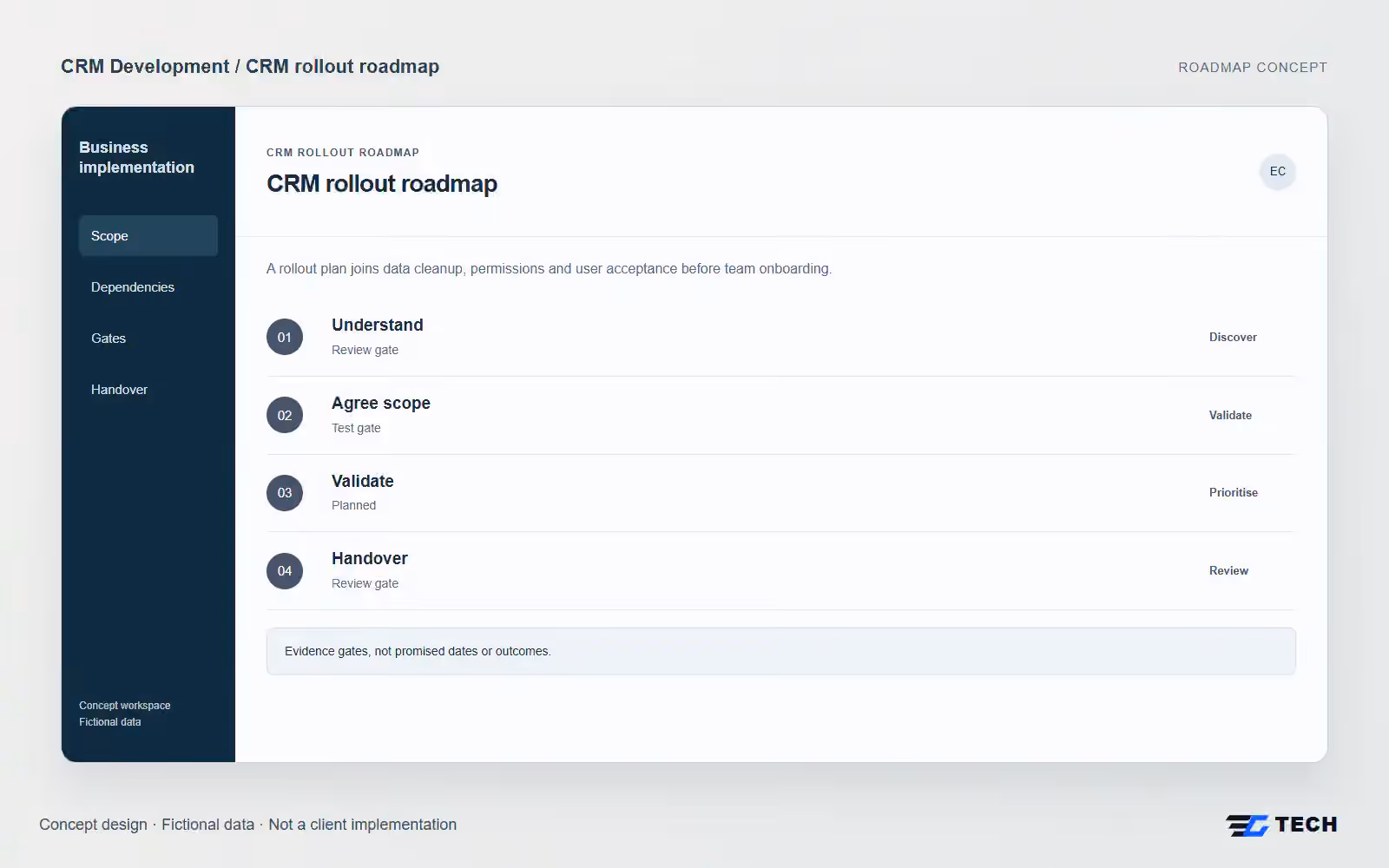Click 'Review gate' under Handover step
Screen dimensions: 1389x868
point(365,583)
